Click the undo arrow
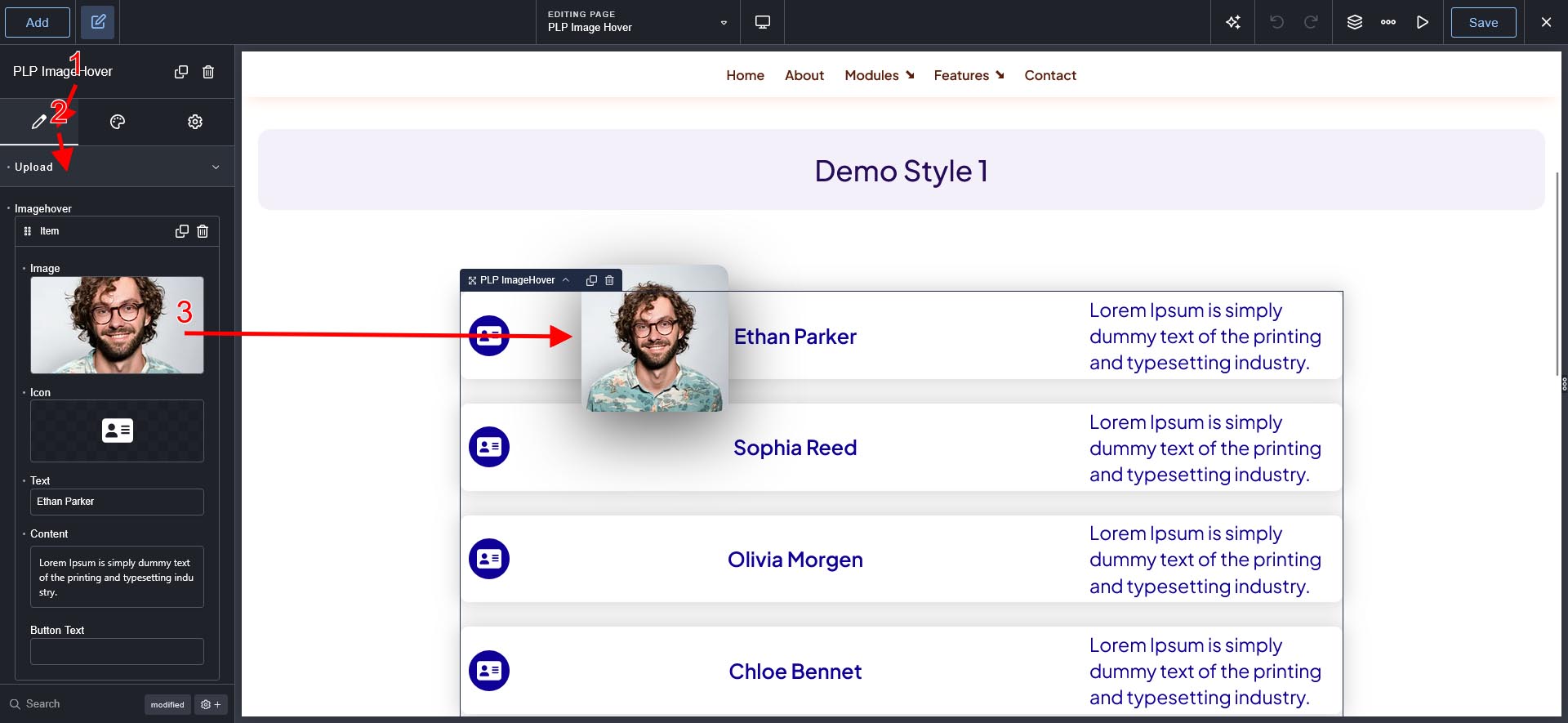This screenshot has width=1568, height=723. [x=1277, y=22]
